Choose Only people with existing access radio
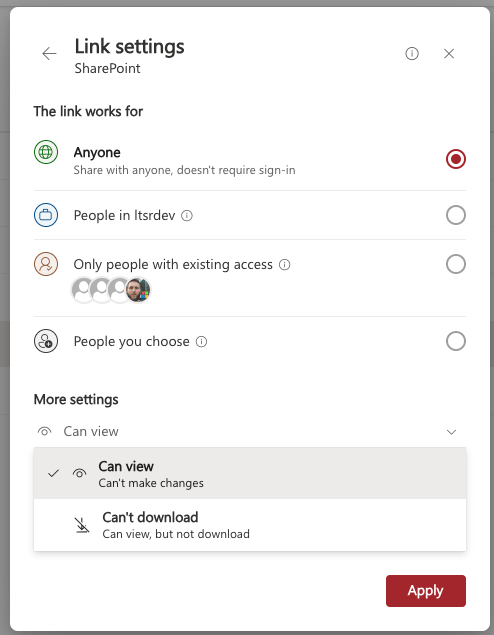The height and width of the screenshot is (635, 494). pos(456,264)
